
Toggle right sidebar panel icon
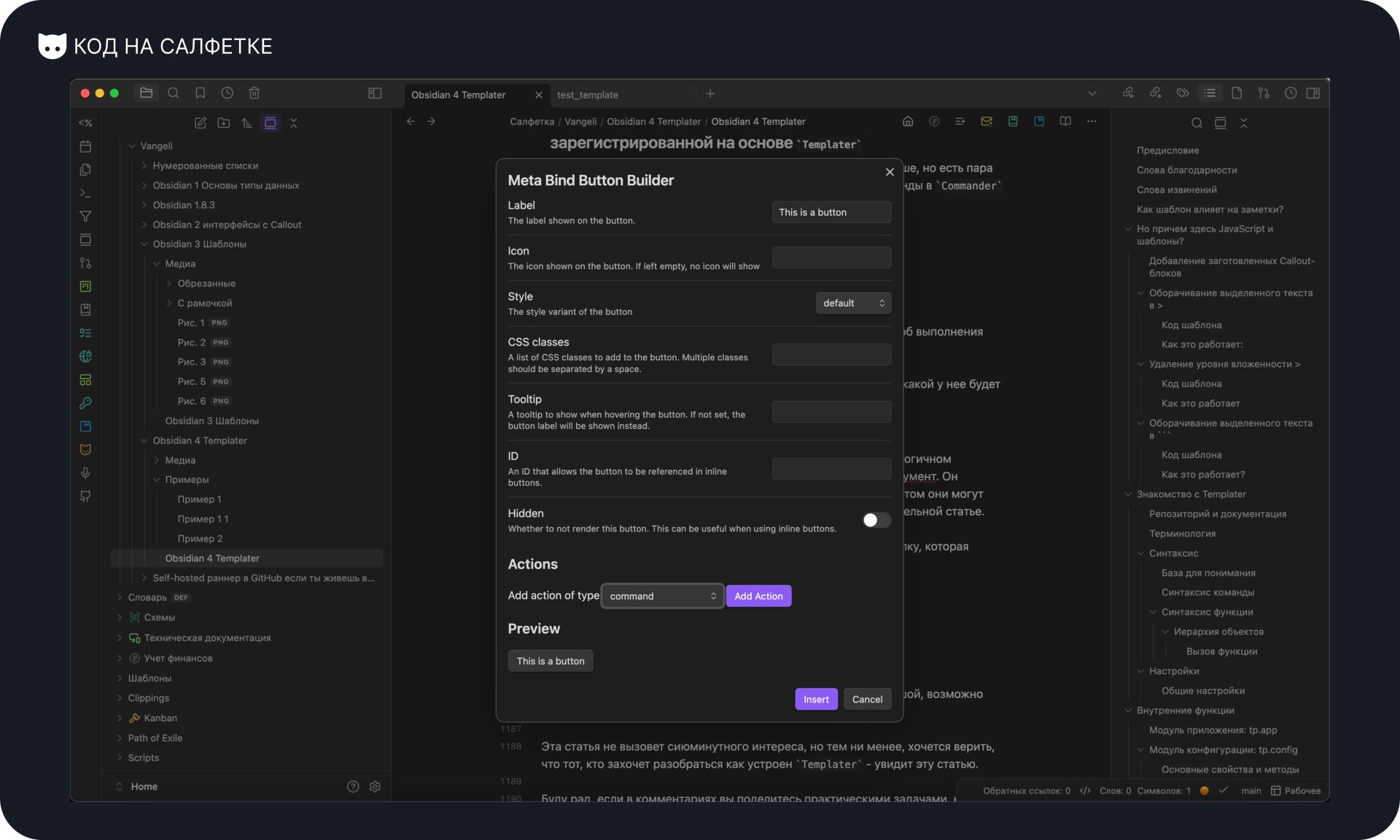(1313, 93)
